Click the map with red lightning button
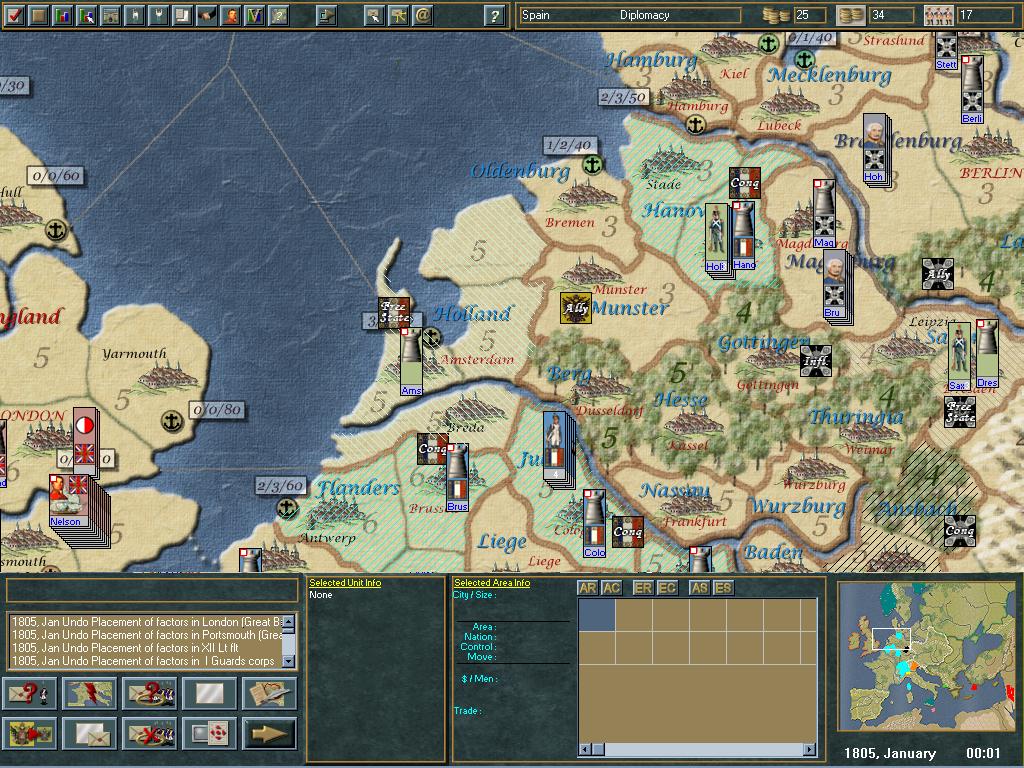1024x768 pixels. [89, 694]
